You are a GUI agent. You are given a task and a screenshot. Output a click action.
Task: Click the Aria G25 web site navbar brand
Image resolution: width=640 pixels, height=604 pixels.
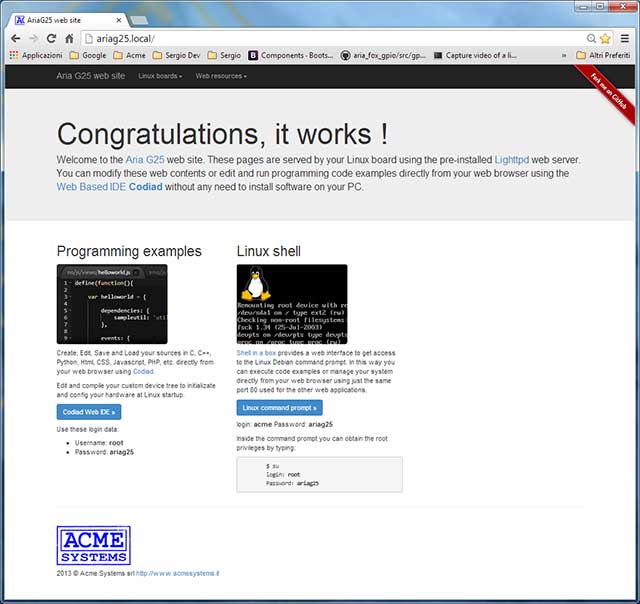(91, 76)
